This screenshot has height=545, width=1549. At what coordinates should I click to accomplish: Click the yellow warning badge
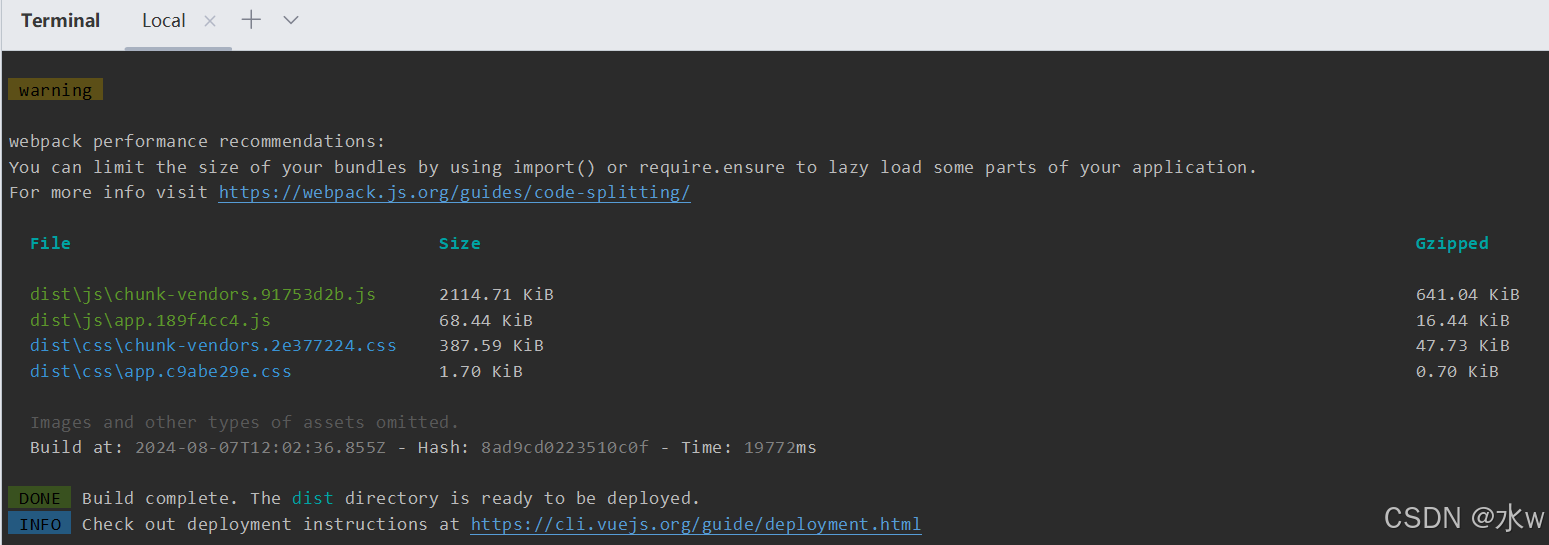click(55, 90)
